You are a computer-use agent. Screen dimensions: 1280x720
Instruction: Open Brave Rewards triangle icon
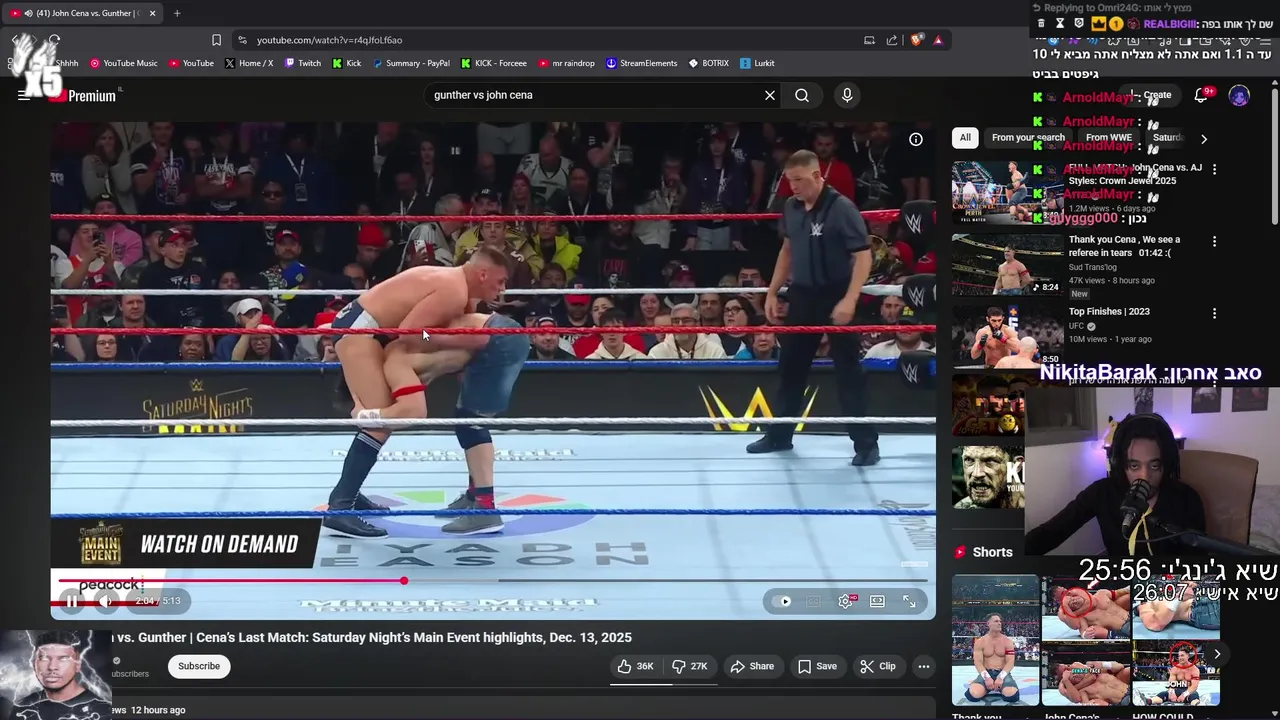[938, 40]
